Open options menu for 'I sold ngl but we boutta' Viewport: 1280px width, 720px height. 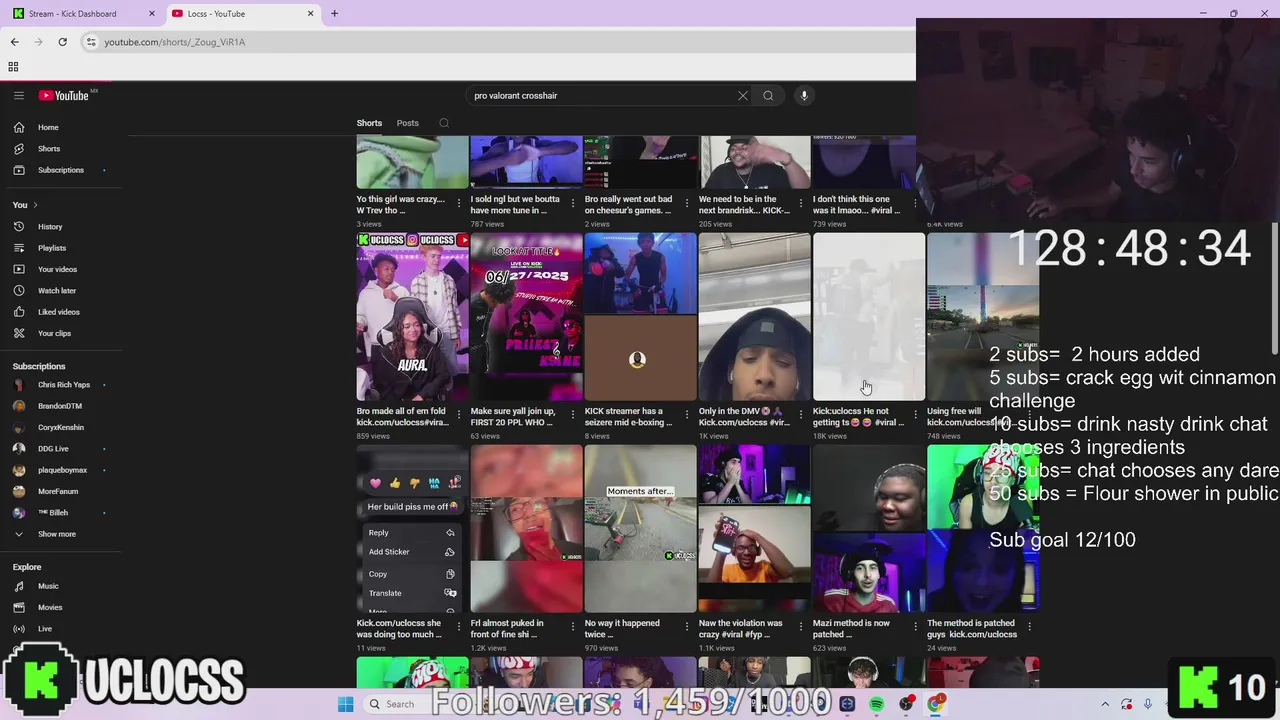573,203
